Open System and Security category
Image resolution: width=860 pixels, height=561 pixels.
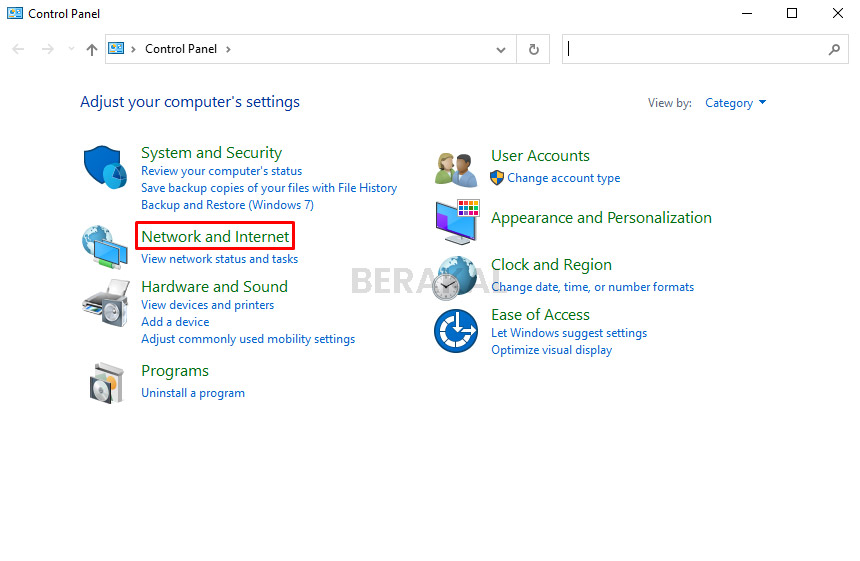tap(212, 152)
